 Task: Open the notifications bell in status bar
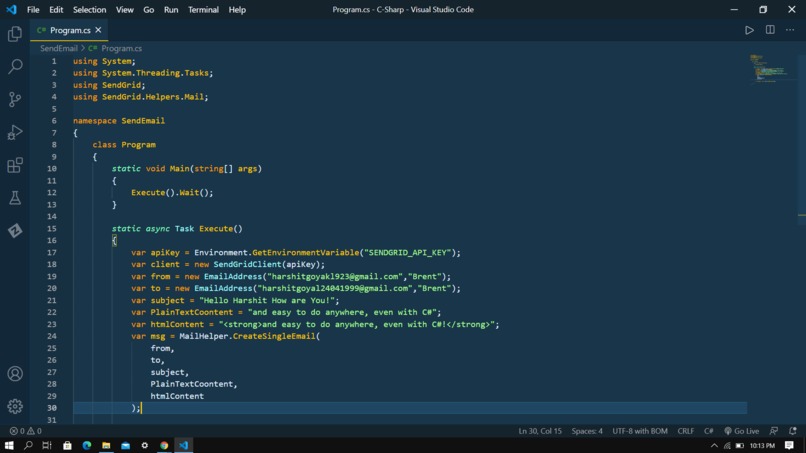793,431
